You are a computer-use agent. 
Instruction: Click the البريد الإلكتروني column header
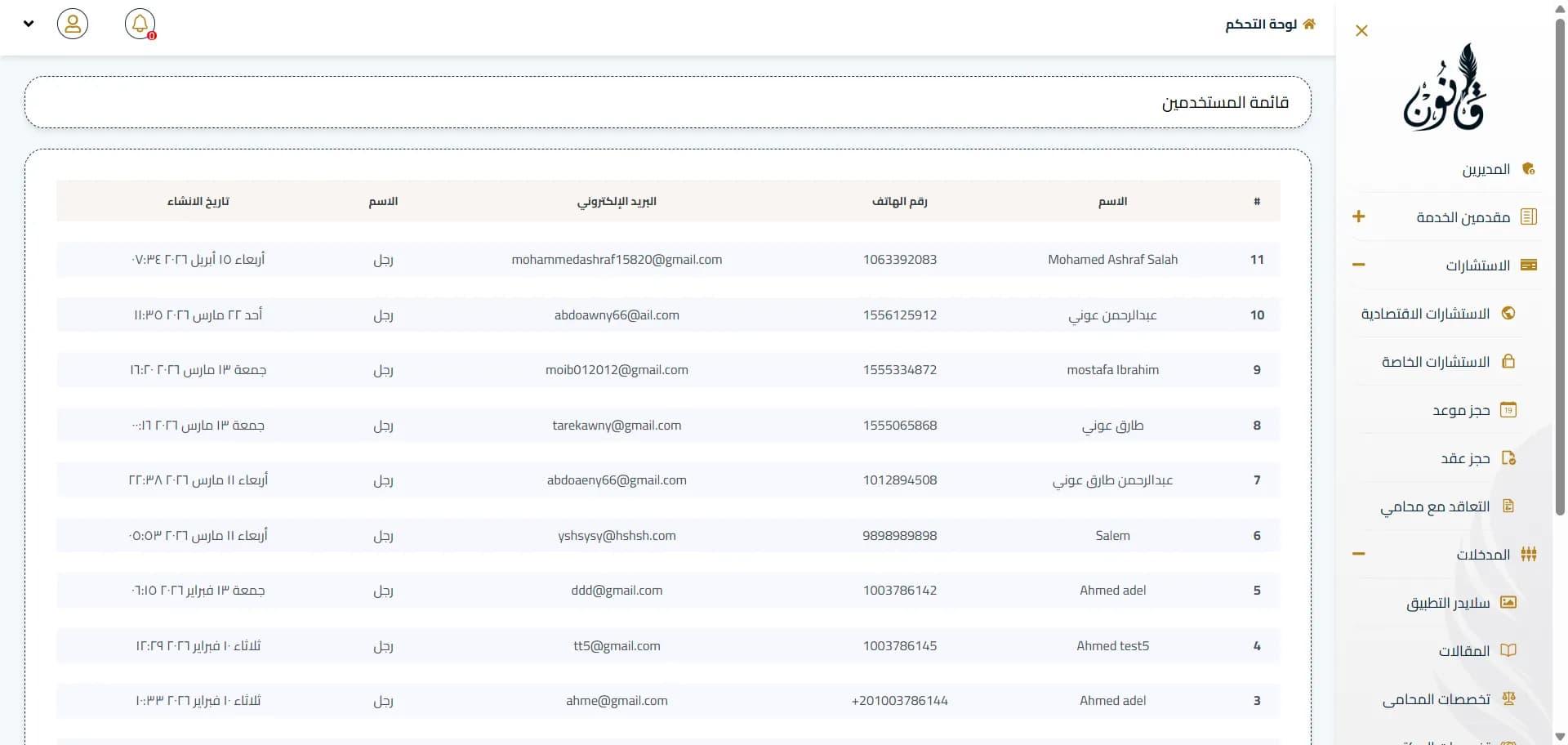click(617, 201)
